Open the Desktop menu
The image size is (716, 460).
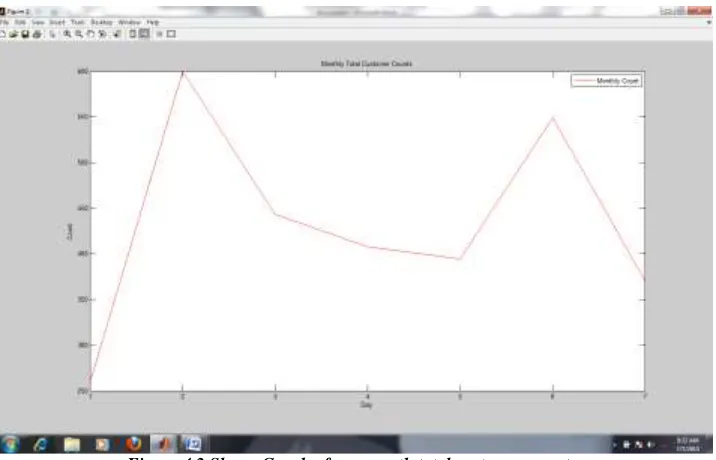(101, 22)
